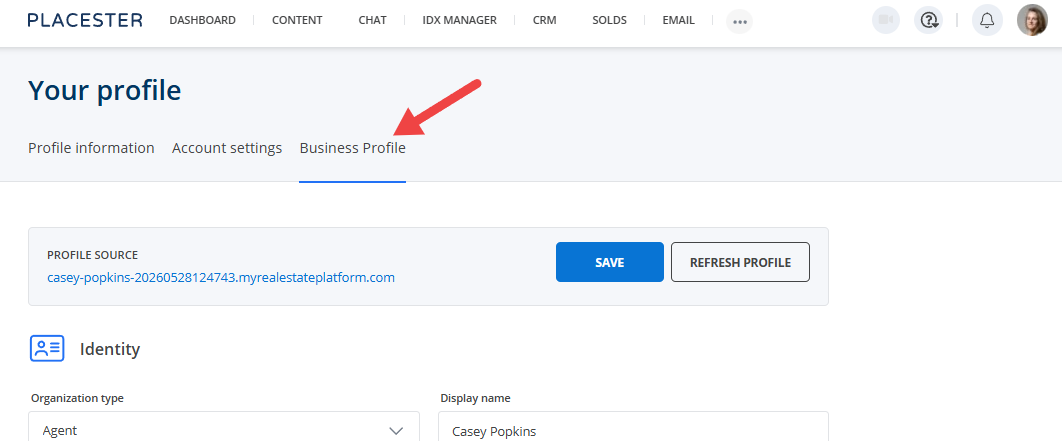Image resolution: width=1062 pixels, height=441 pixels.
Task: Switch to Account settings tab
Action: 227,148
